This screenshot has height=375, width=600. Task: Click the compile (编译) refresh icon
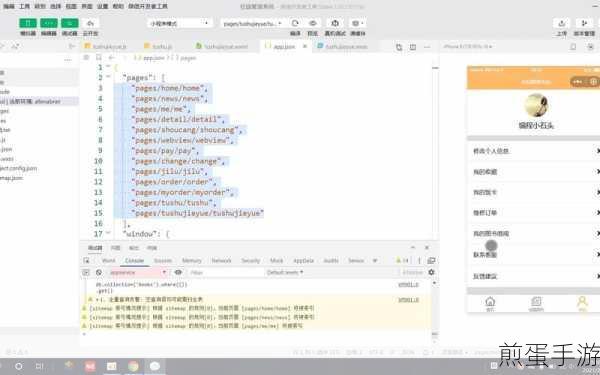tap(295, 23)
